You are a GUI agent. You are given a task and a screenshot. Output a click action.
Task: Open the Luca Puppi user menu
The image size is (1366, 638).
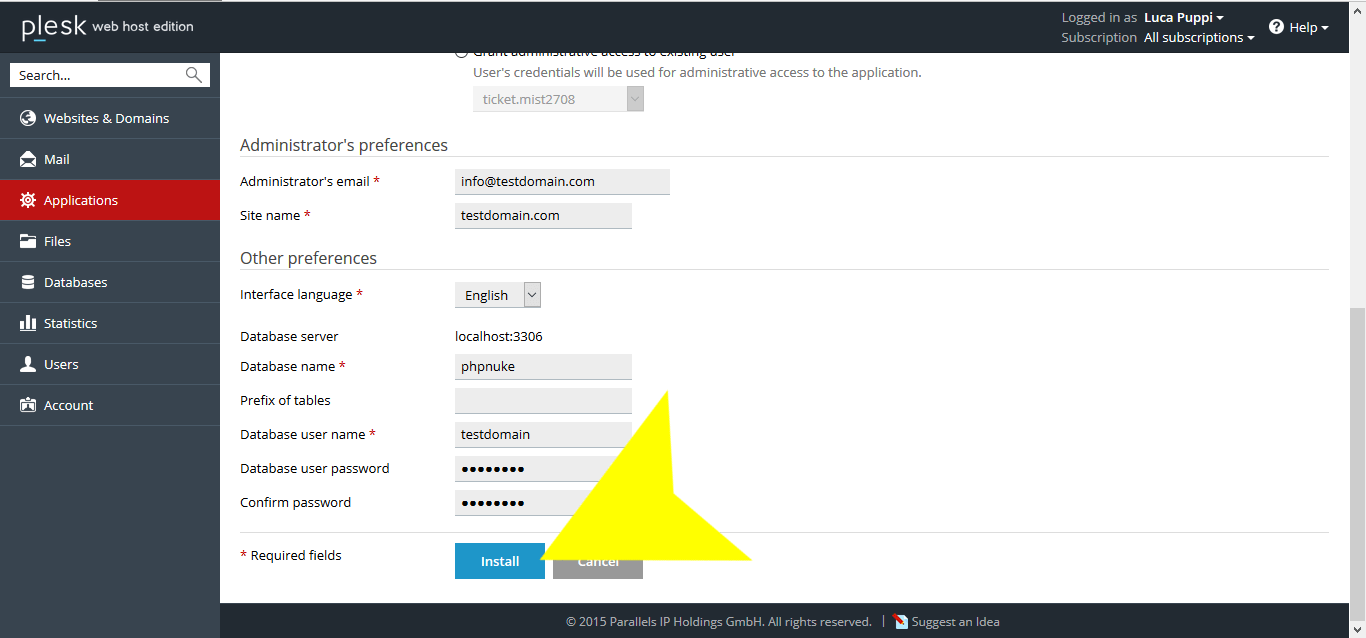pyautogui.click(x=1184, y=17)
